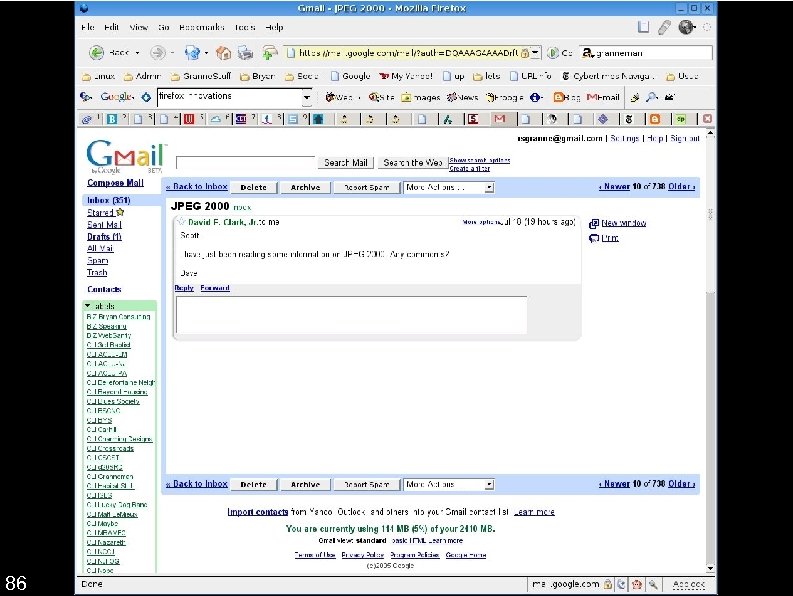The image size is (793, 596).
Task: Open the Reload button dropdown arrow
Action: pyautogui.click(x=206, y=53)
